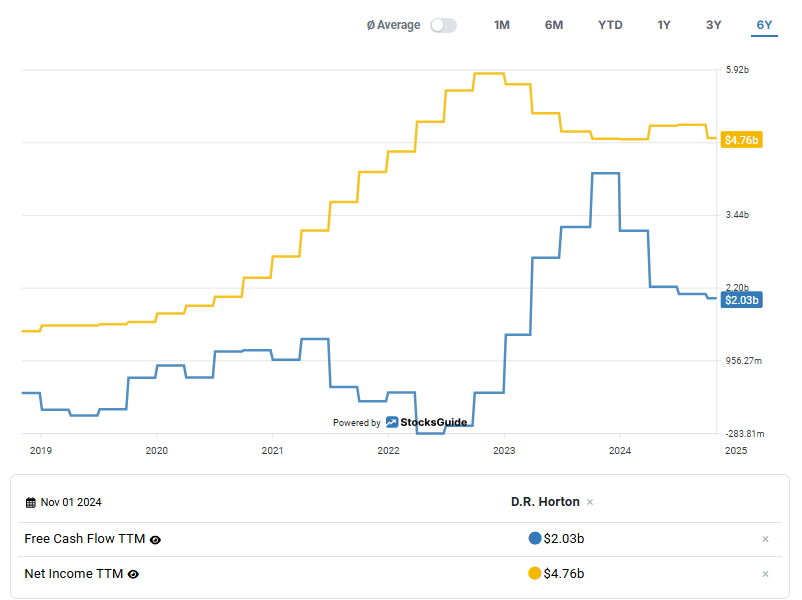Click the $2.03b value in Free Cash Flow row
Image resolution: width=802 pixels, height=600 pixels.
(x=564, y=539)
